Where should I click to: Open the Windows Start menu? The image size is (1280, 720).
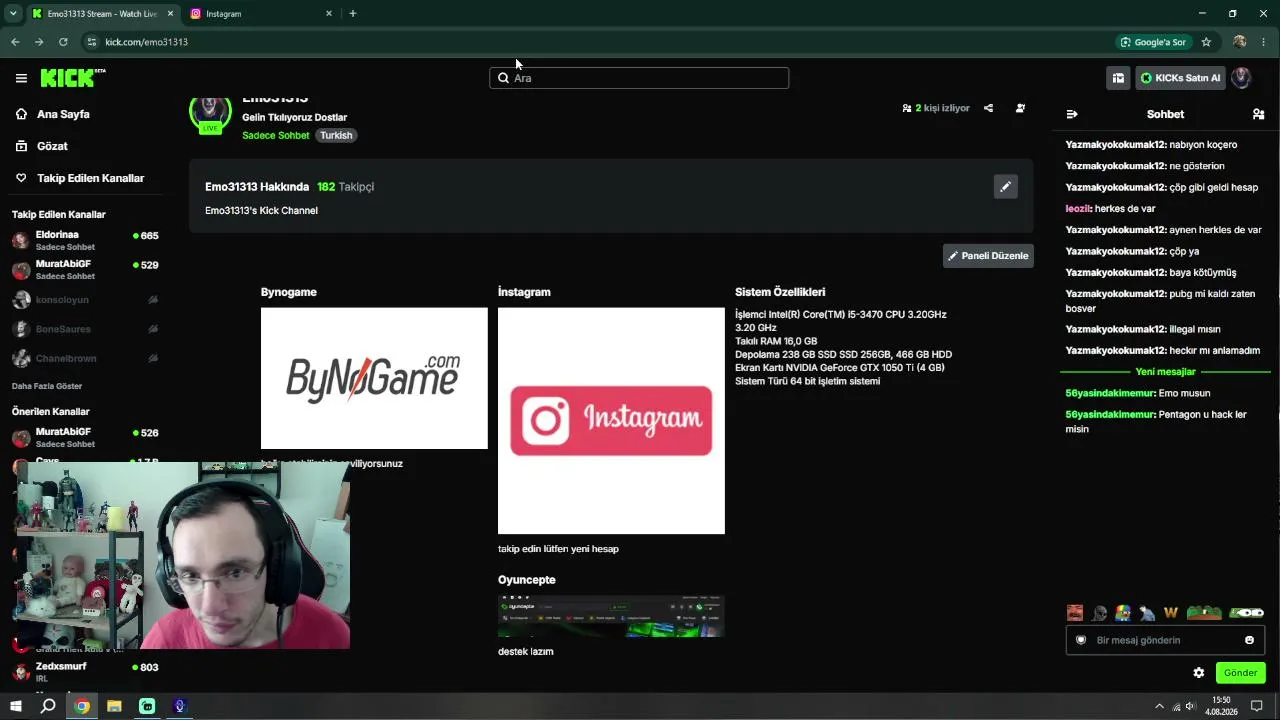point(16,706)
